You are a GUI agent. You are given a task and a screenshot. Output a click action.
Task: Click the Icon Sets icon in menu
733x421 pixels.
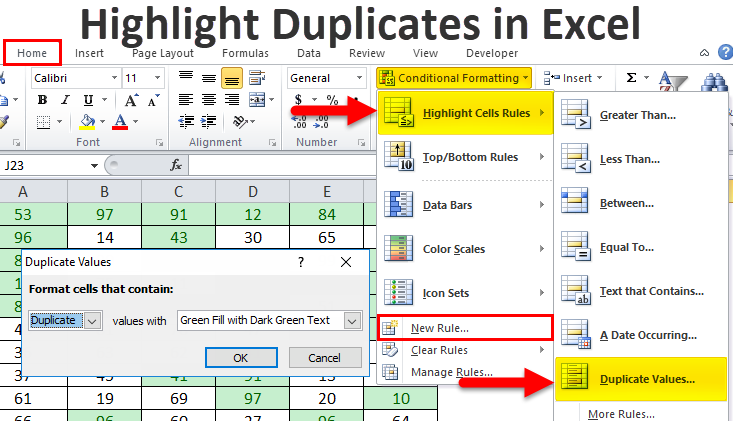398,292
